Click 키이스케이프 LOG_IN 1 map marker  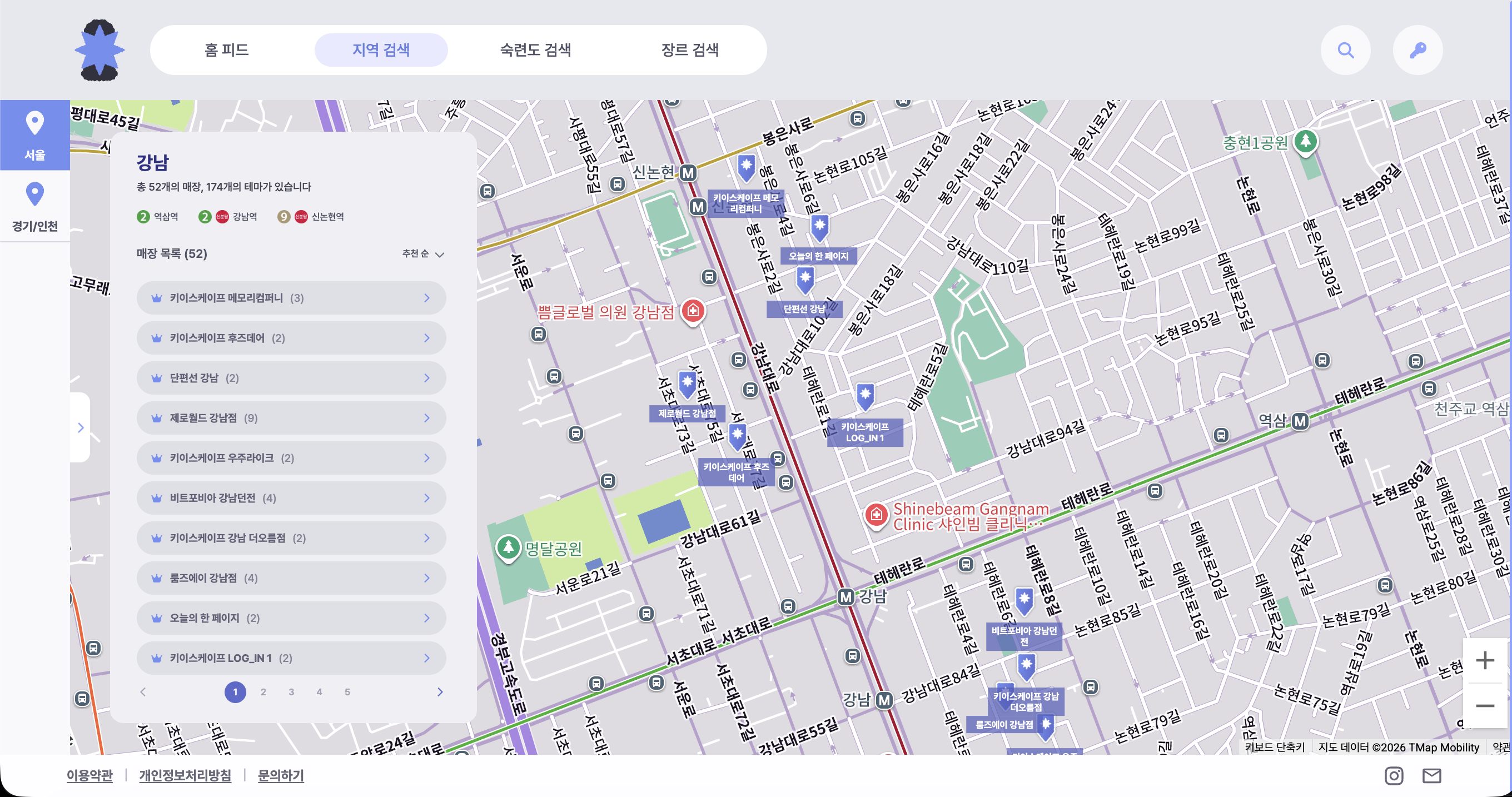864,397
